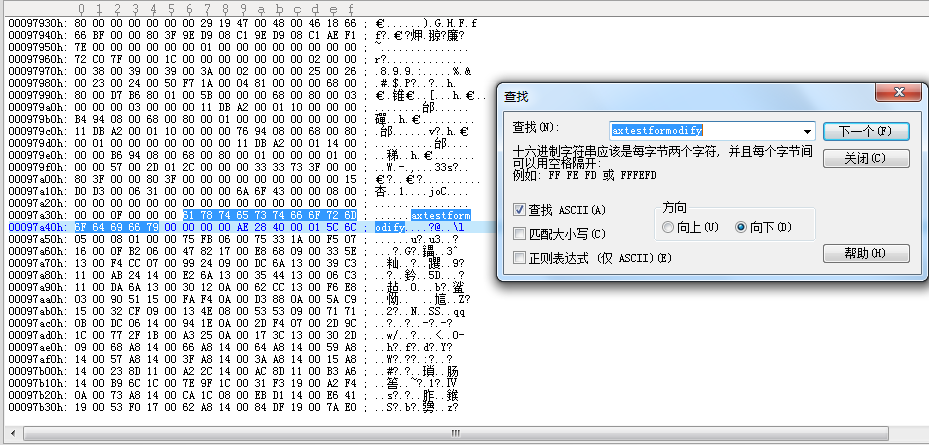Click the first offset address 00097930h
The image size is (929, 445).
(x=37, y=21)
